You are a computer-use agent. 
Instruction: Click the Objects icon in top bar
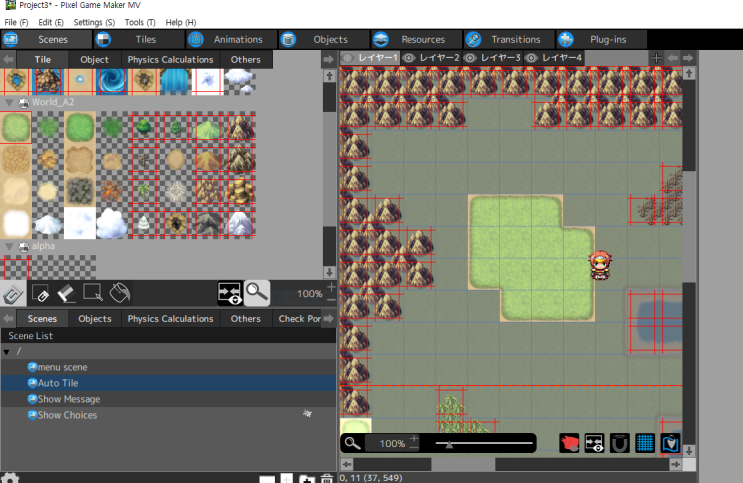tap(288, 39)
